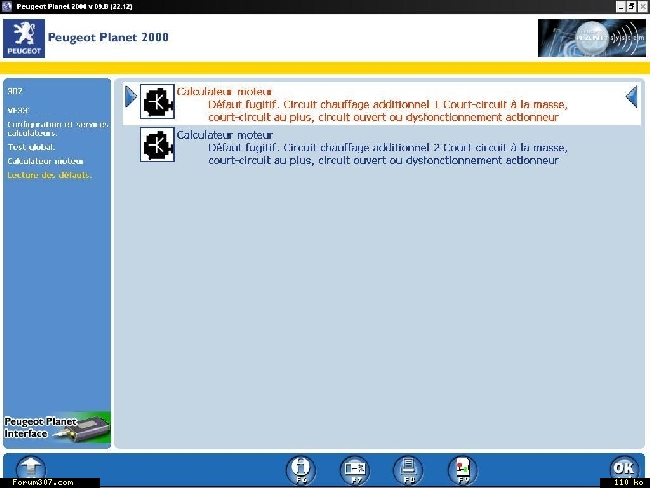Confirm with the OK button
This screenshot has height=488, width=650.
click(x=624, y=468)
